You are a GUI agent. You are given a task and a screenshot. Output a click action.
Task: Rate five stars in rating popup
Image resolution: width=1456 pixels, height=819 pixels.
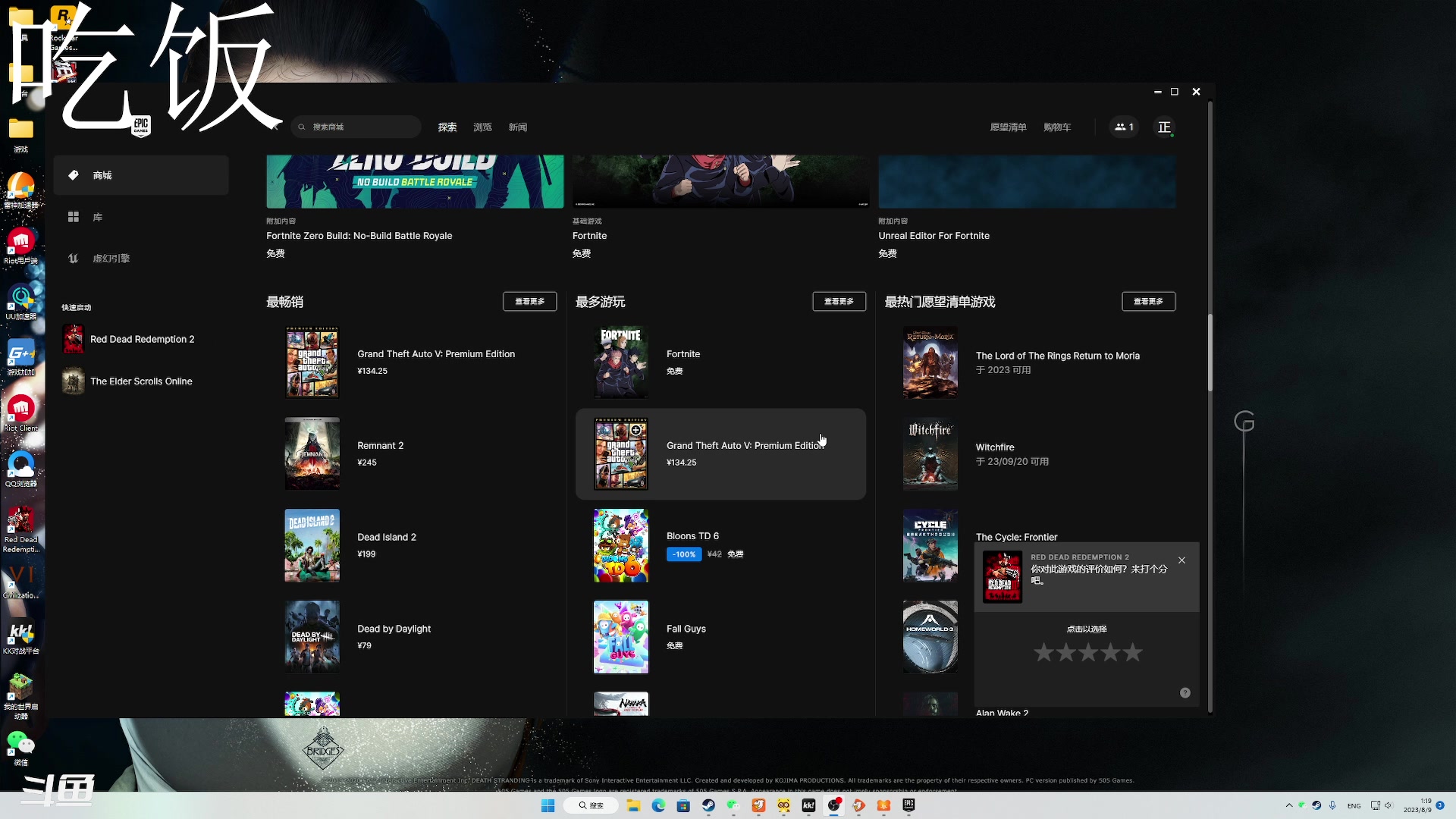1133,652
